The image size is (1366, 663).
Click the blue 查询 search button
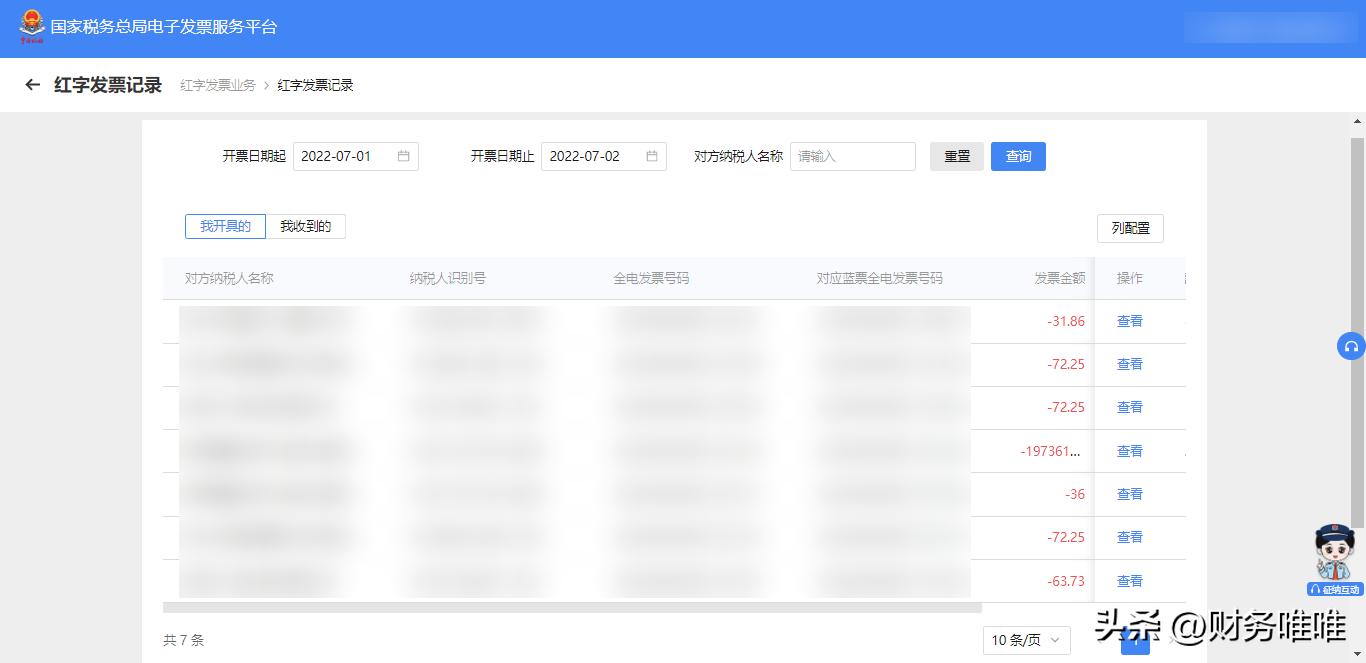tap(1018, 156)
